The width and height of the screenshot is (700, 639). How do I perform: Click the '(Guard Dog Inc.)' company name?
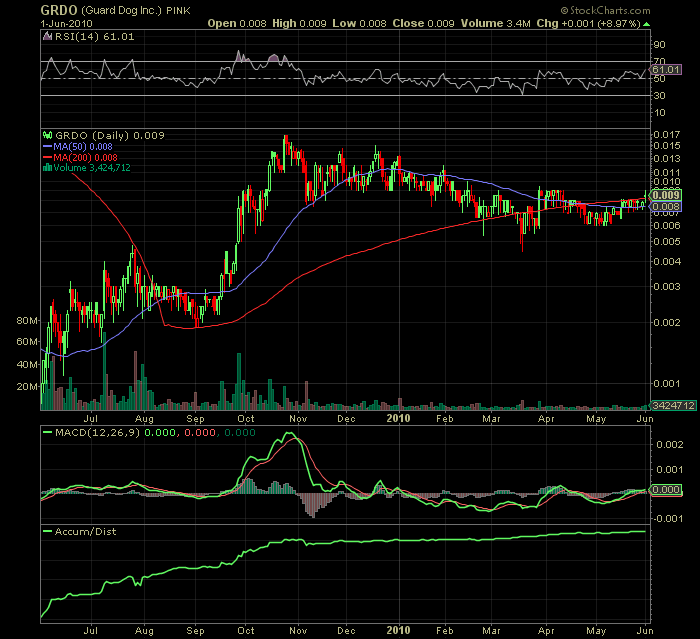click(121, 10)
